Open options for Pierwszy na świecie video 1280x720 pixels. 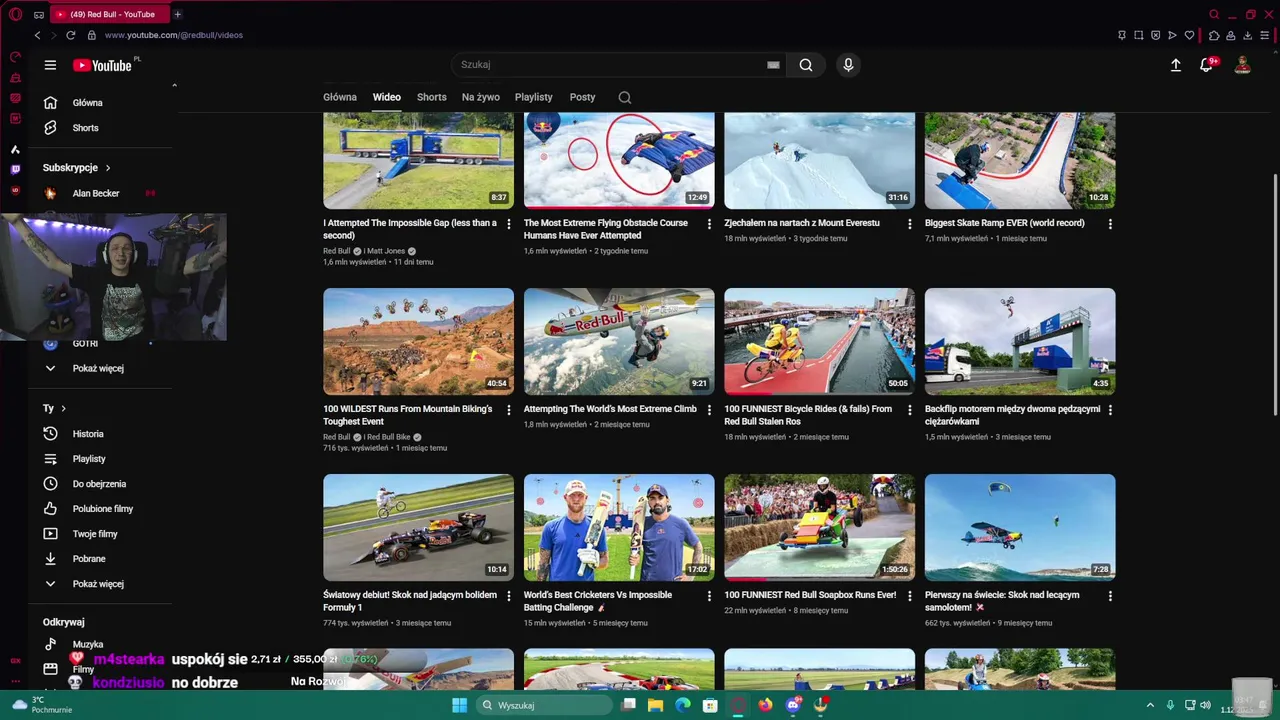[x=1110, y=596]
